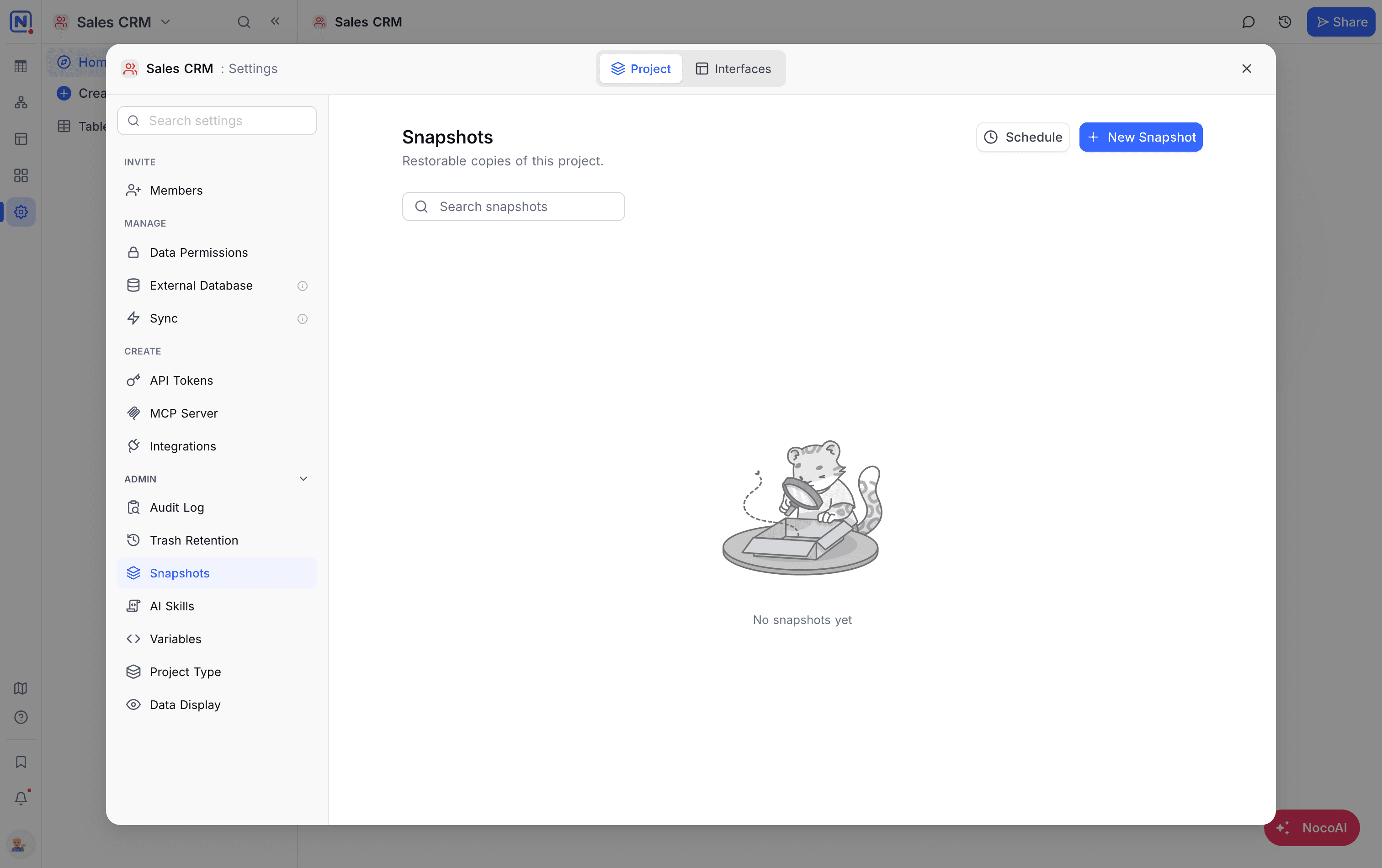Select Snapshots in settings sidebar
This screenshot has height=868, width=1382.
coord(217,572)
